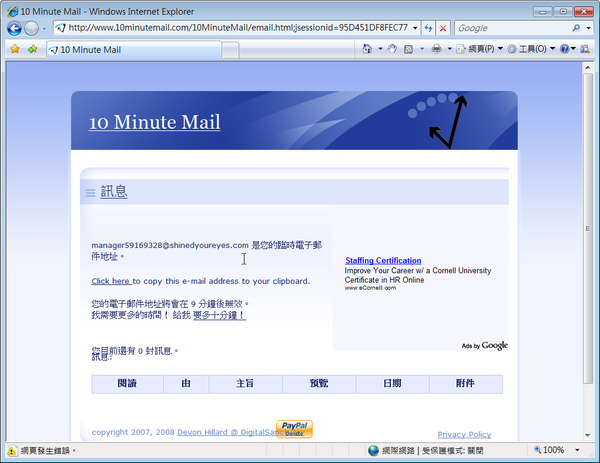Click the Print toolbar icon

click(437, 49)
